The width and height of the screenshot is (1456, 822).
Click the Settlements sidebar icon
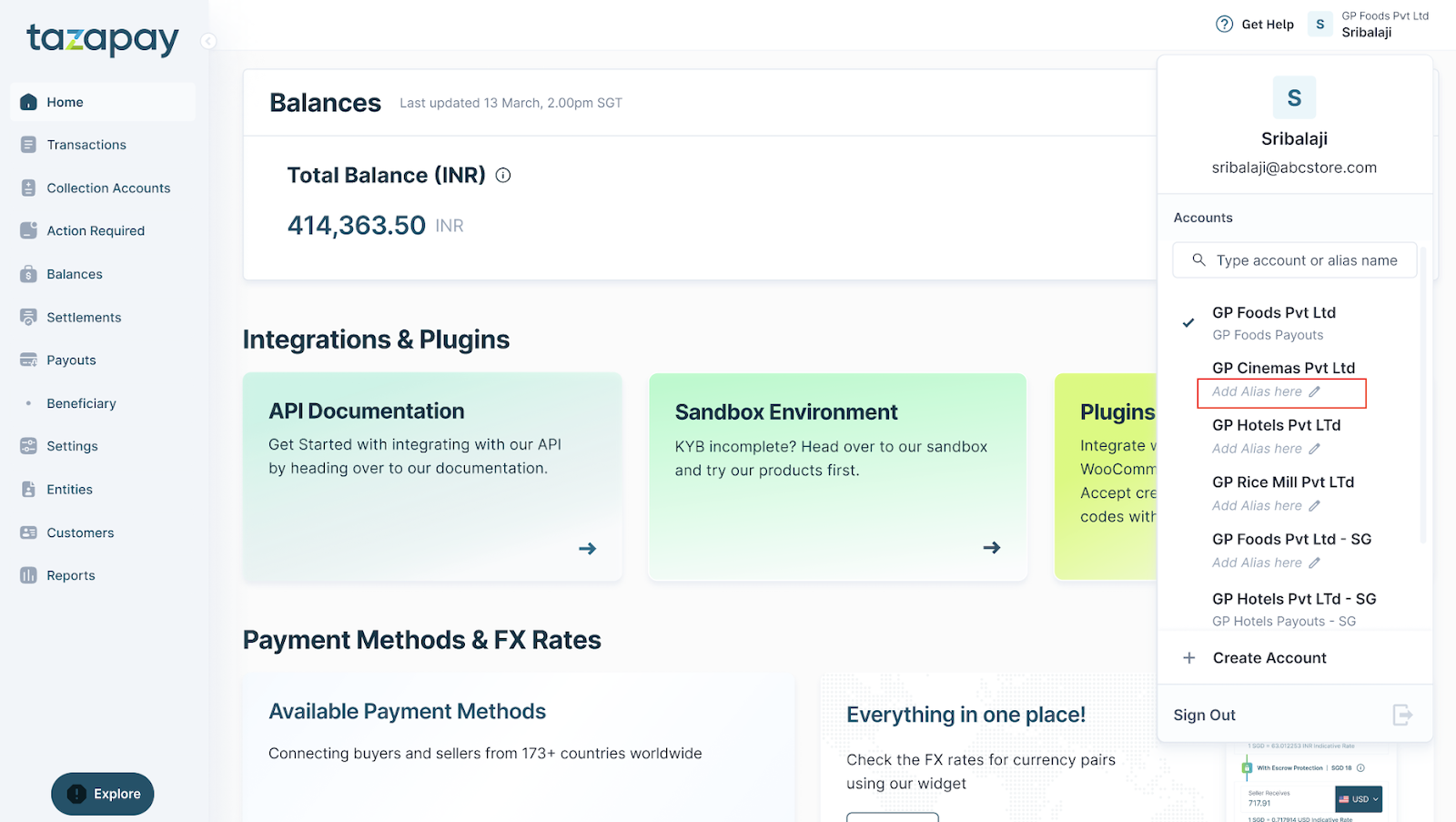click(28, 317)
